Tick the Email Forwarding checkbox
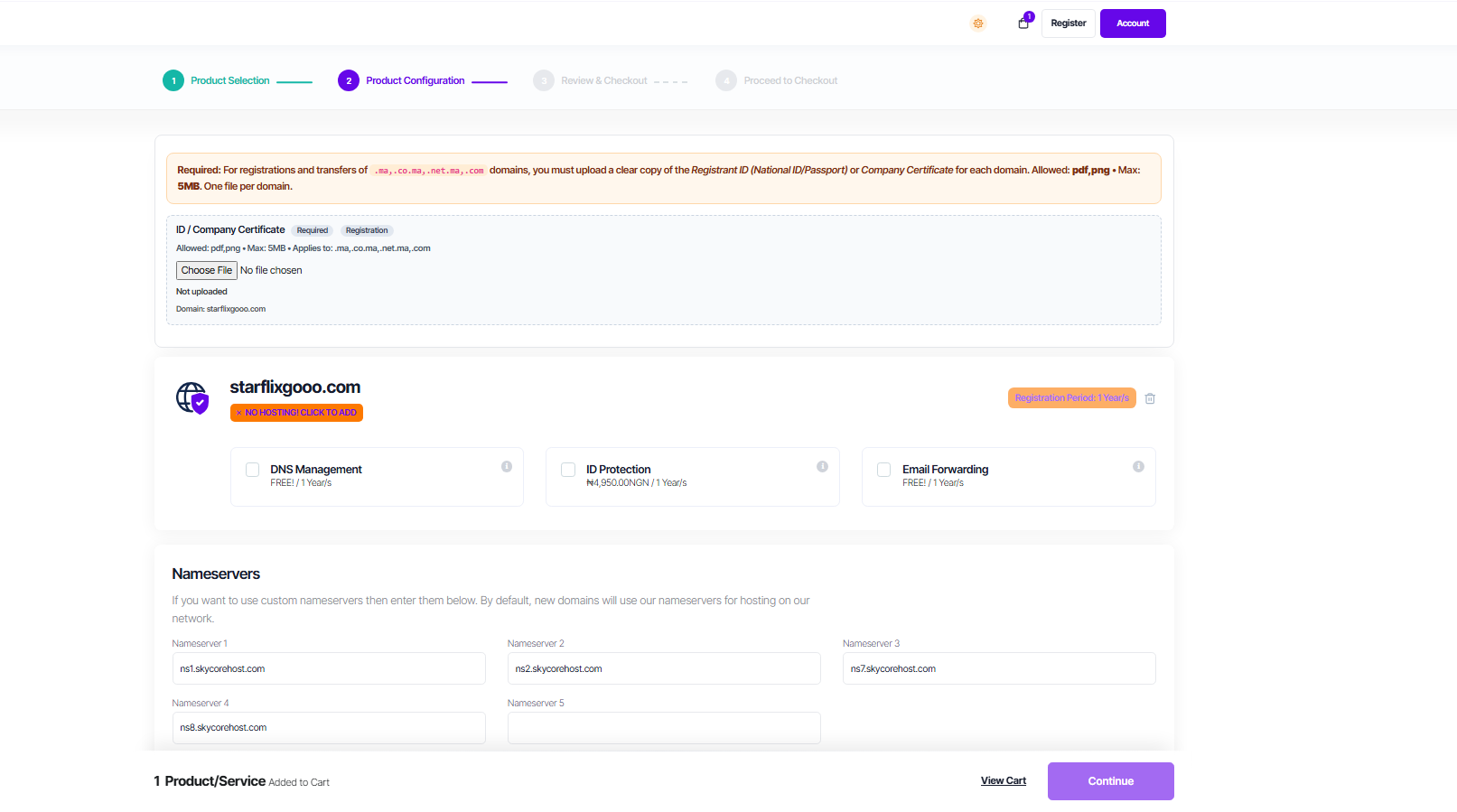Image resolution: width=1457 pixels, height=812 pixels. [x=884, y=470]
